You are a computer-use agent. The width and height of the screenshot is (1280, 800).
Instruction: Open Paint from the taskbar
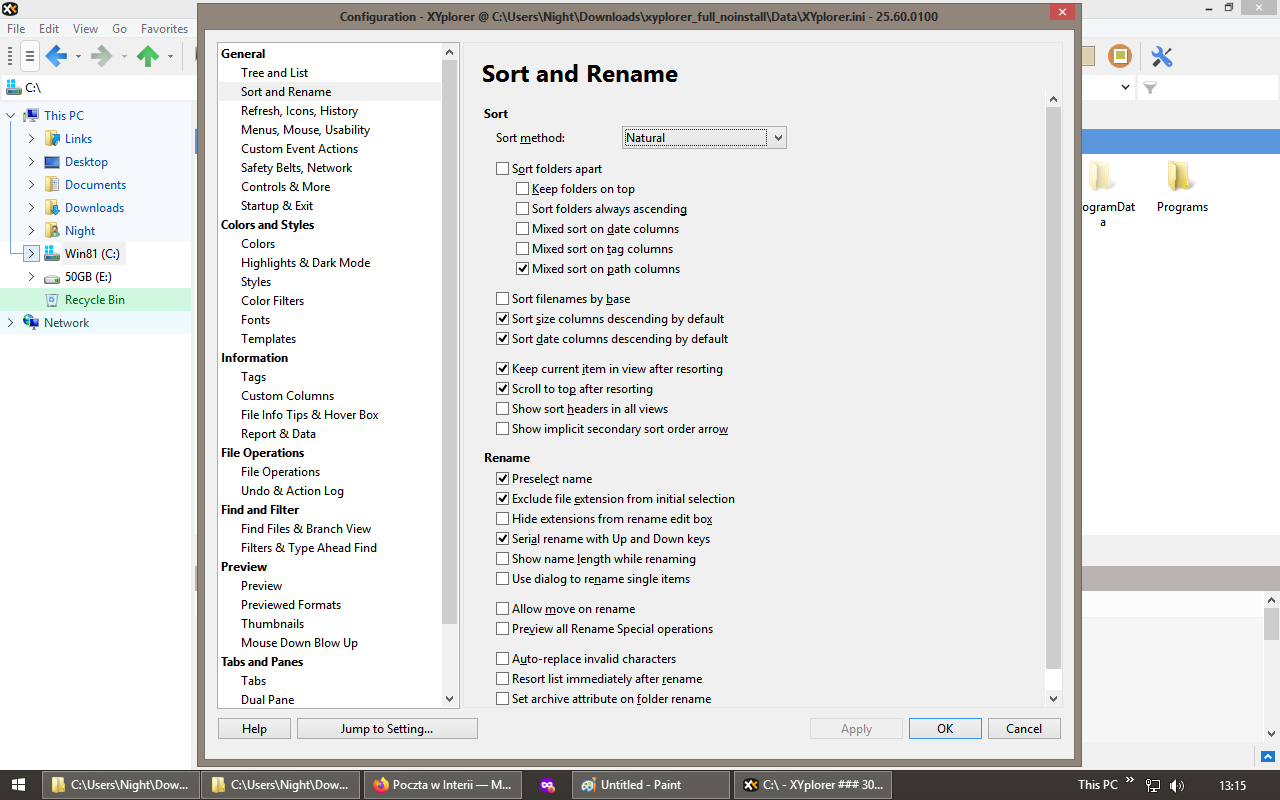click(x=650, y=784)
